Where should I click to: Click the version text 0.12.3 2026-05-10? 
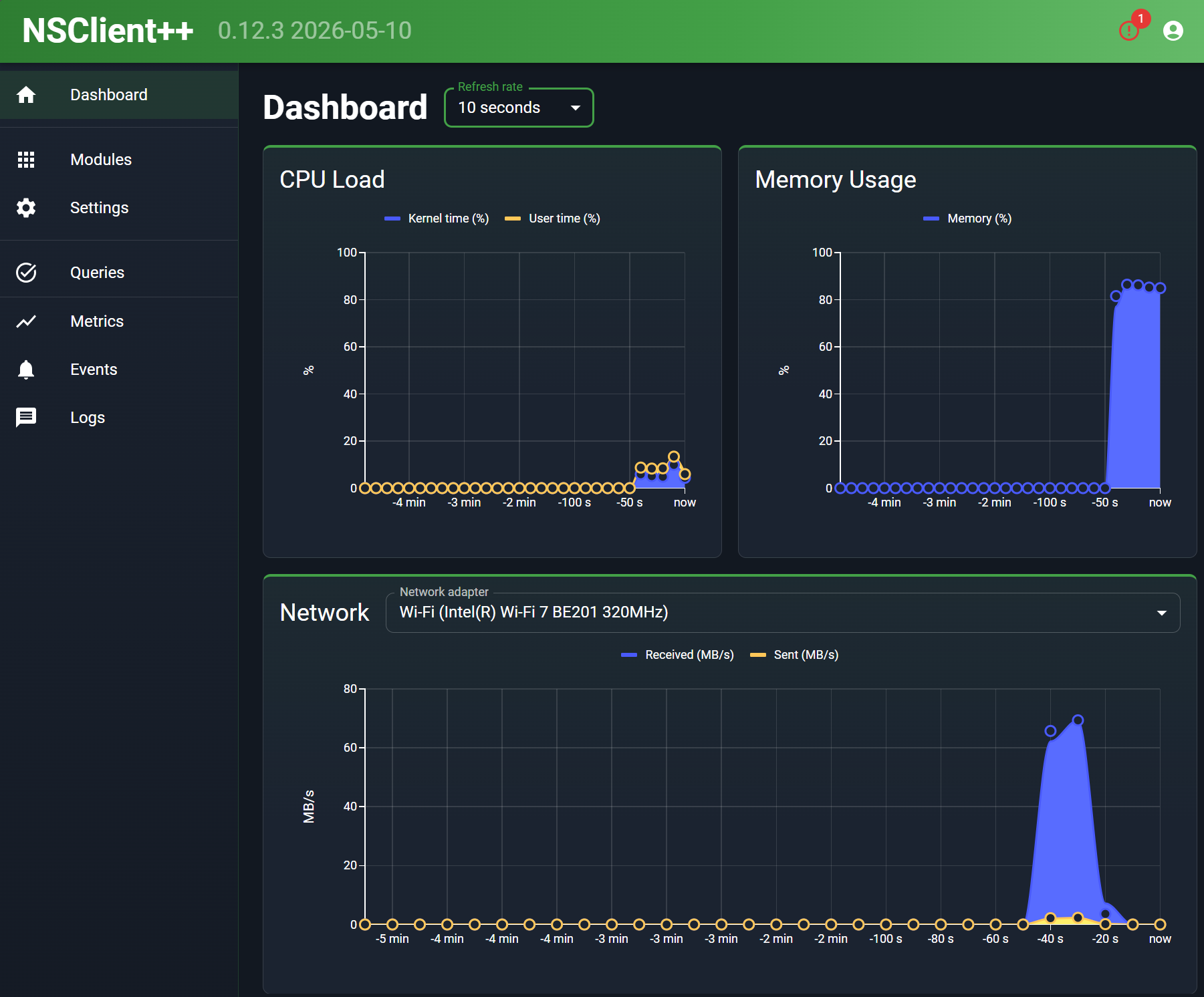(315, 31)
